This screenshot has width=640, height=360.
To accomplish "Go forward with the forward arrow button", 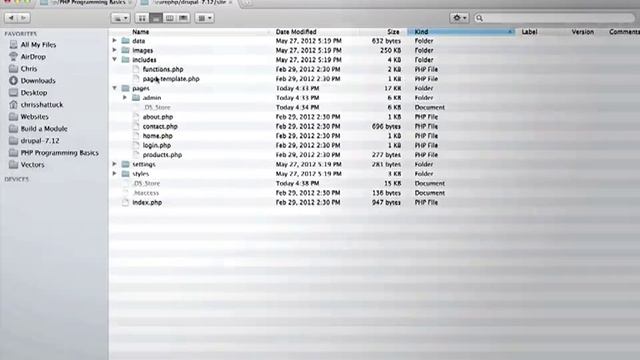I will (24, 18).
